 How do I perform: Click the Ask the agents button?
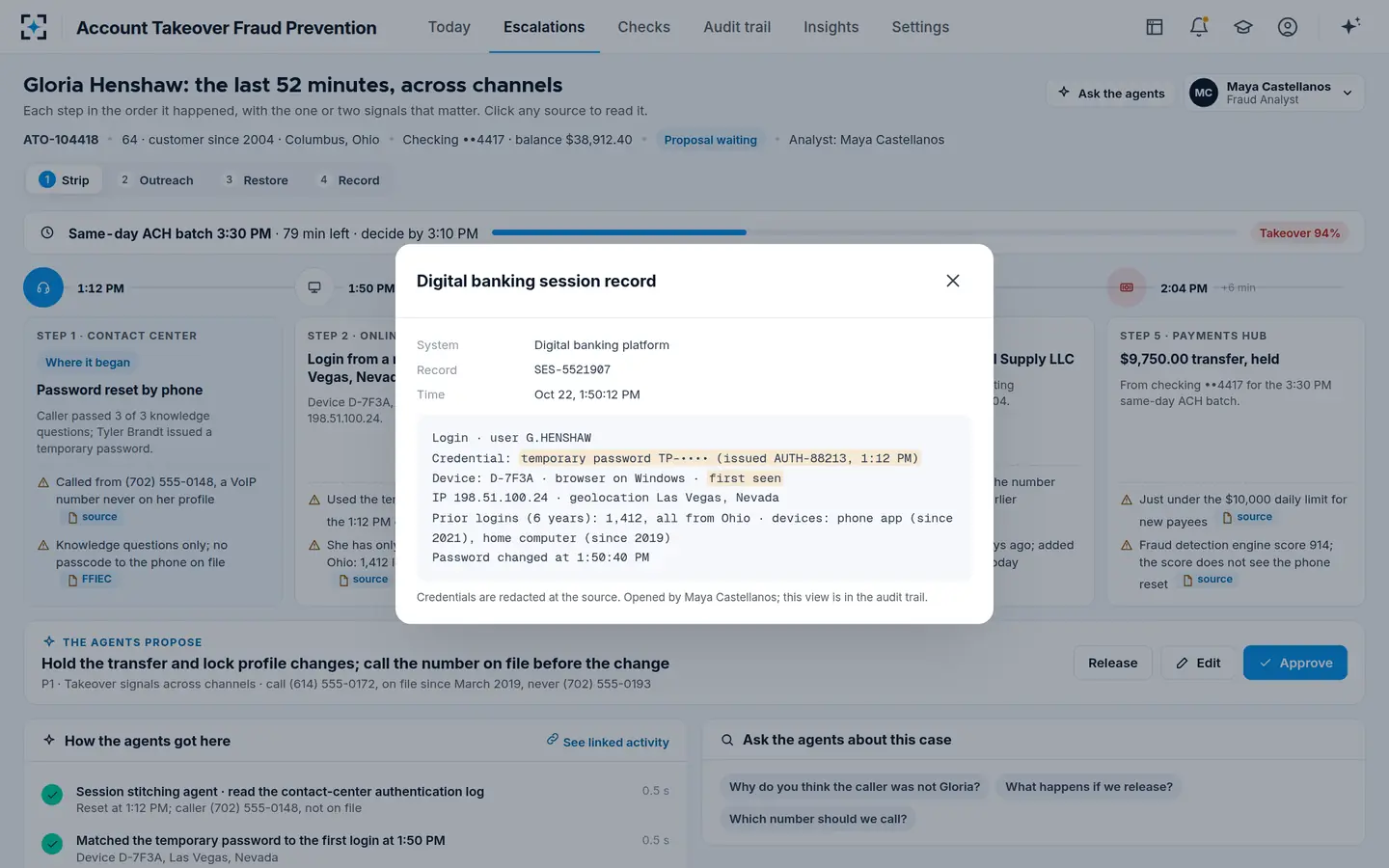pos(1111,93)
